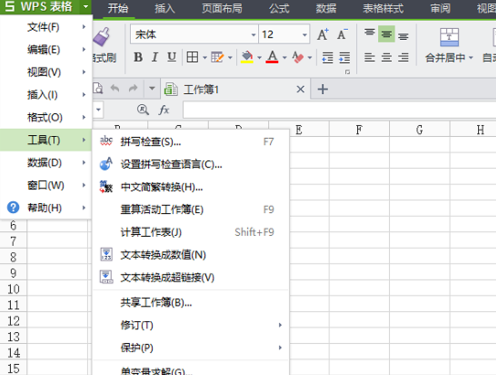Toggle Underline formatting
The height and width of the screenshot is (375, 496).
point(172,57)
